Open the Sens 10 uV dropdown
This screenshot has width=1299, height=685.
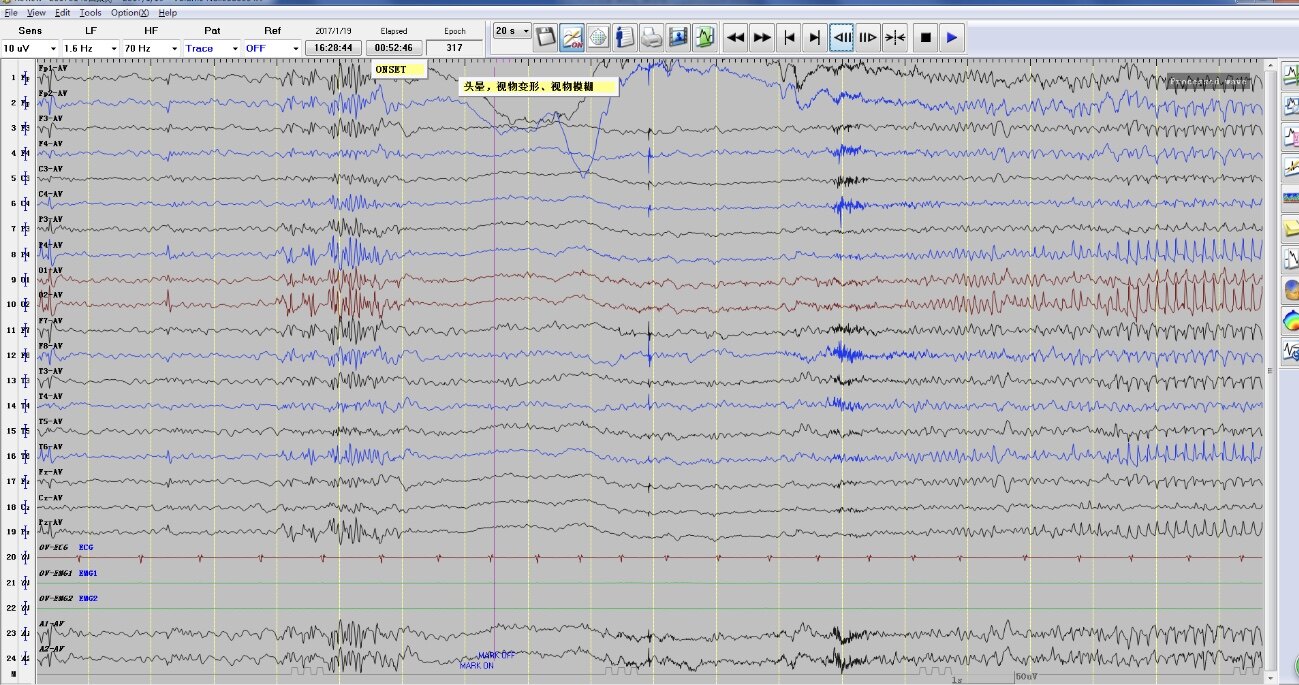(x=29, y=48)
